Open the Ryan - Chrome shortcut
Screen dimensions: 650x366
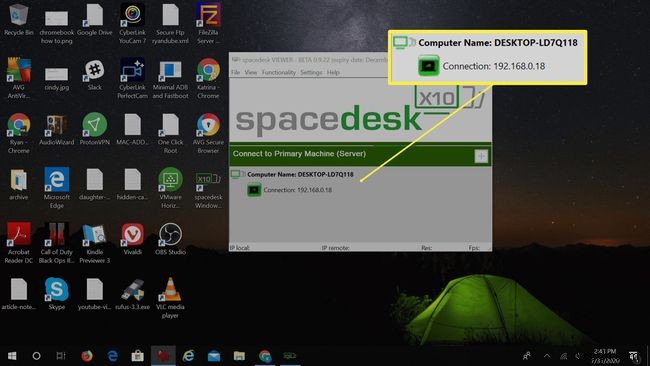tap(19, 133)
